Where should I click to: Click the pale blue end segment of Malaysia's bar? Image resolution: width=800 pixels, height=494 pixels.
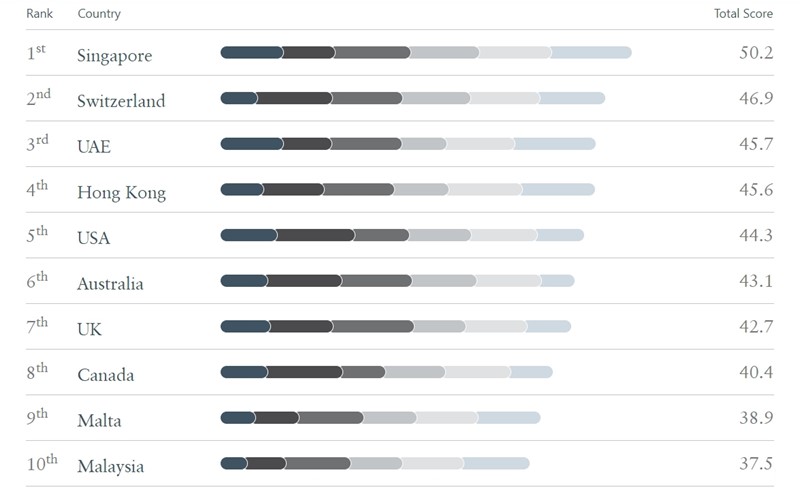click(496, 463)
